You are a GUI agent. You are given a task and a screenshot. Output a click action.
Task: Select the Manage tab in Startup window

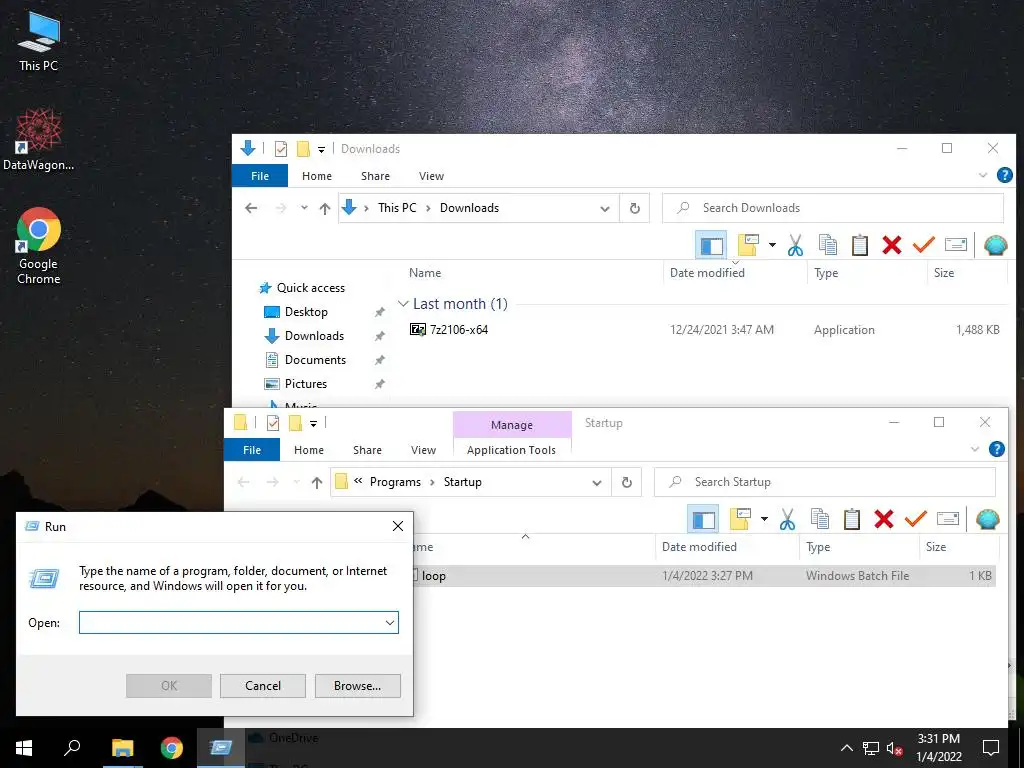click(512, 424)
